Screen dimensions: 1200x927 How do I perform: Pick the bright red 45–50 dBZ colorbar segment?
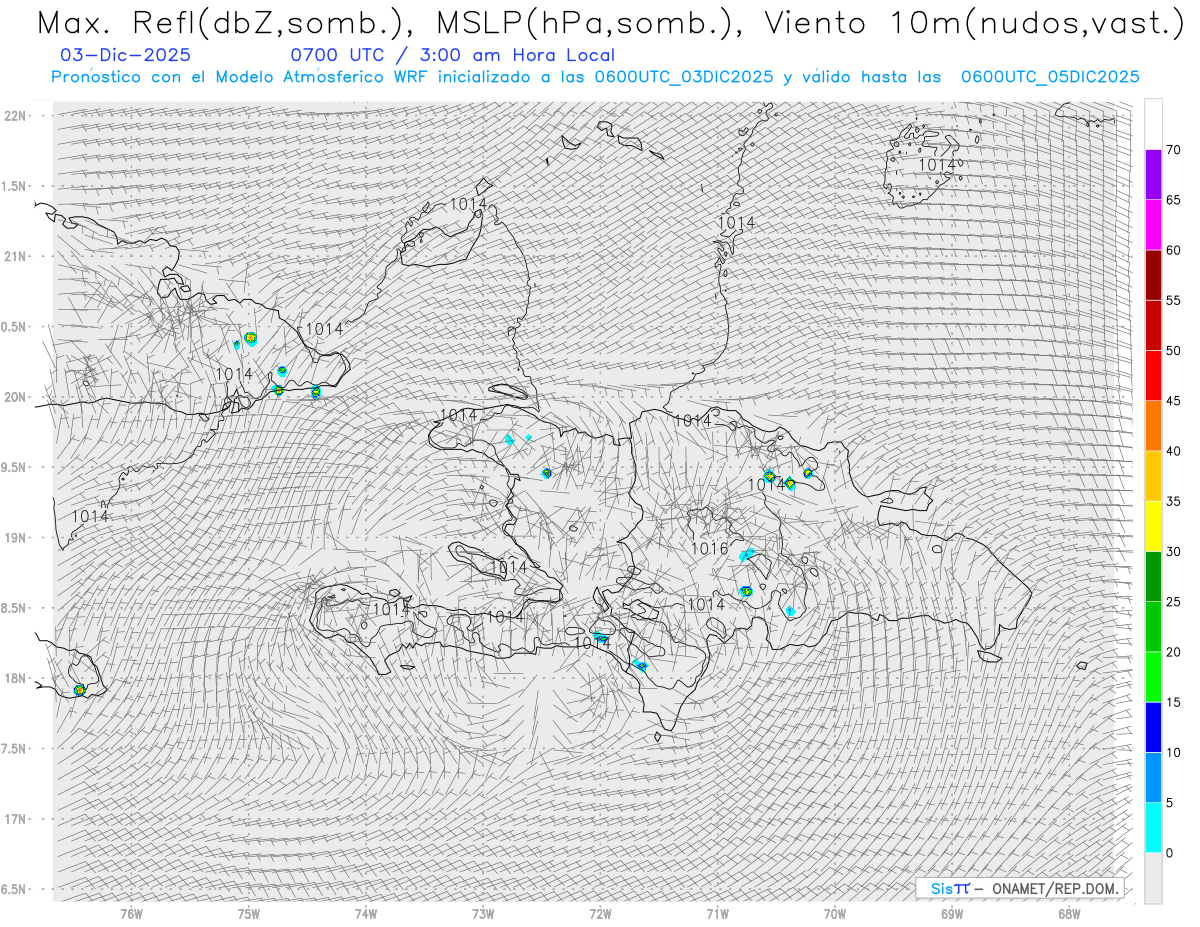point(1153,375)
